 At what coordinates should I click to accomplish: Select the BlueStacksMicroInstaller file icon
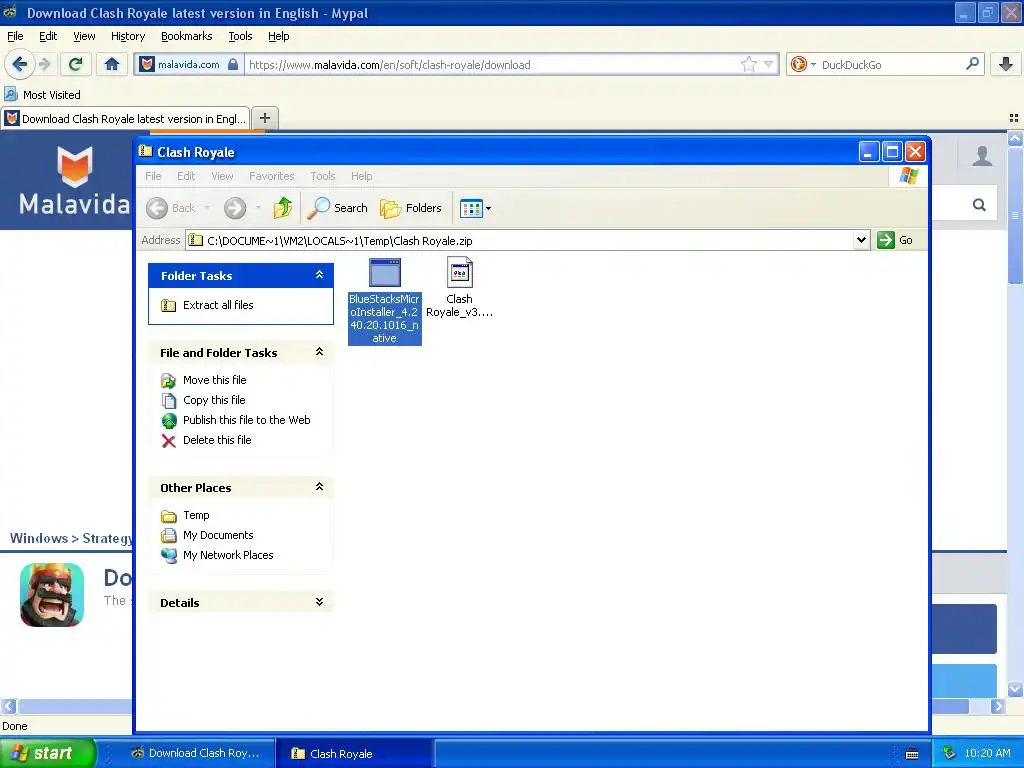[385, 273]
